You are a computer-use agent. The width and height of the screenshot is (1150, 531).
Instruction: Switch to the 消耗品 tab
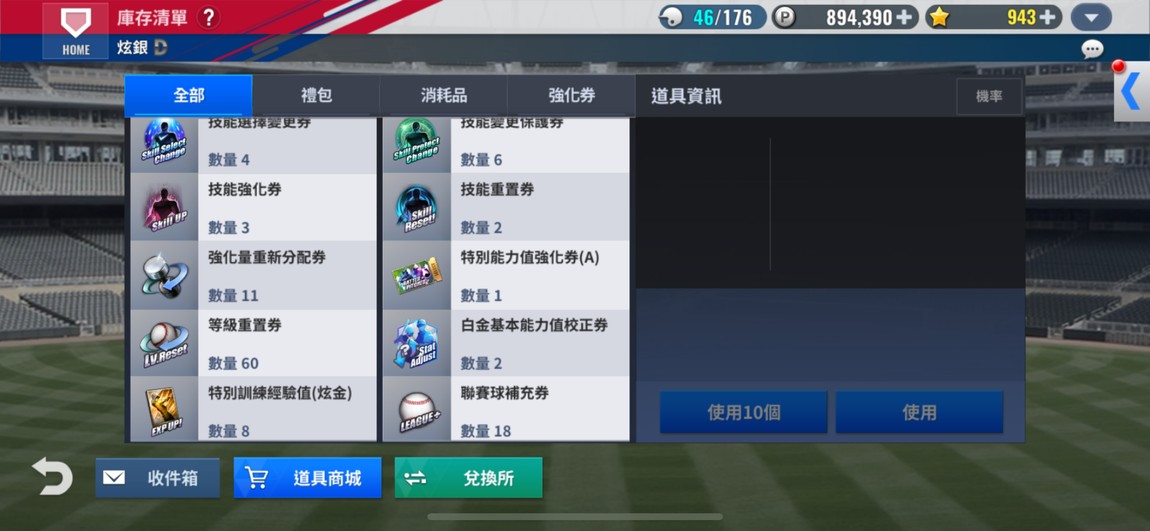444,96
